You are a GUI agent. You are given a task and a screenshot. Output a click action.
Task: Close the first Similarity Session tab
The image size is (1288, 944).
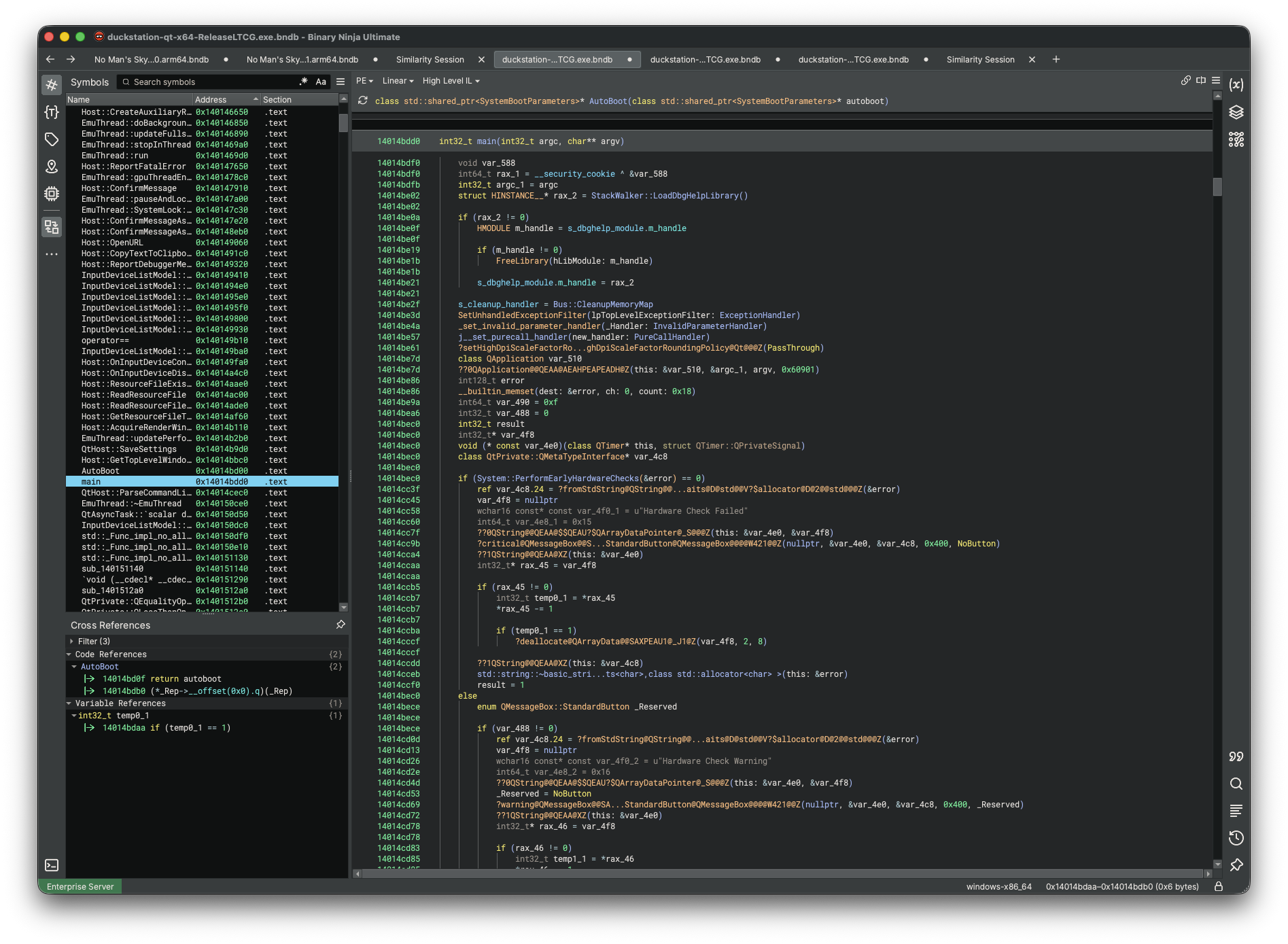pos(482,59)
